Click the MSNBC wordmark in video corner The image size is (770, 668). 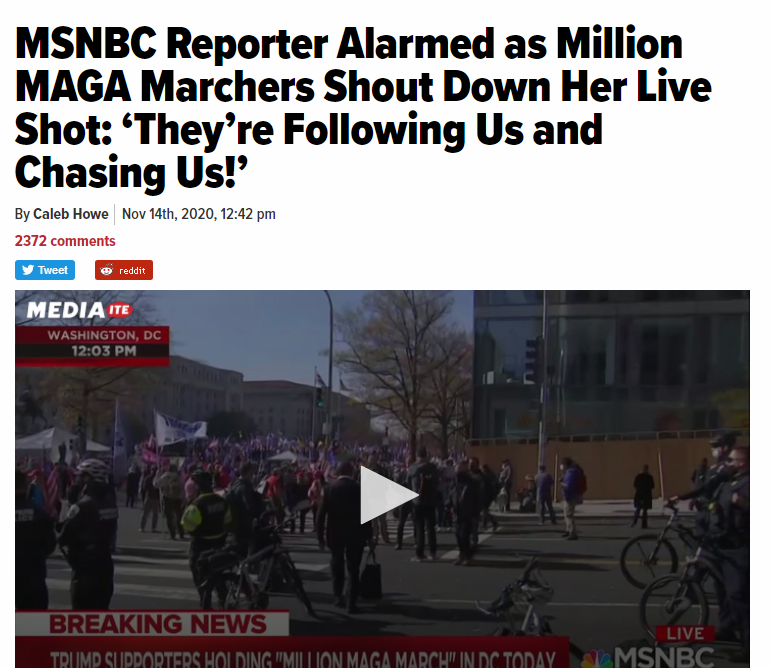(x=663, y=657)
